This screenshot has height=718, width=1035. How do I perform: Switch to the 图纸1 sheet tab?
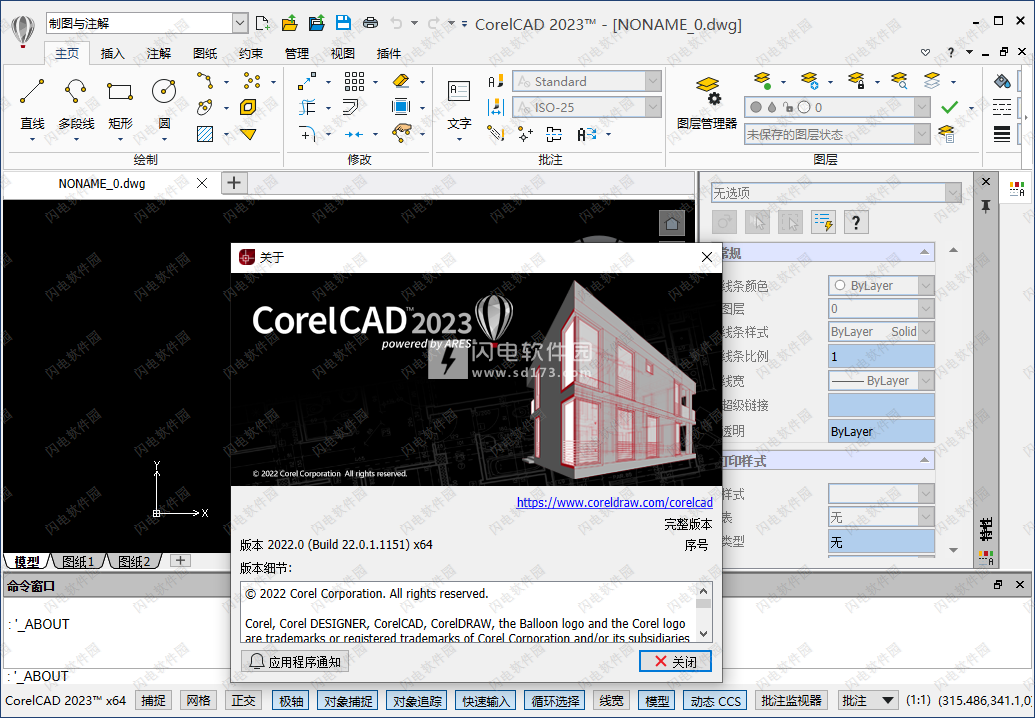pos(79,562)
